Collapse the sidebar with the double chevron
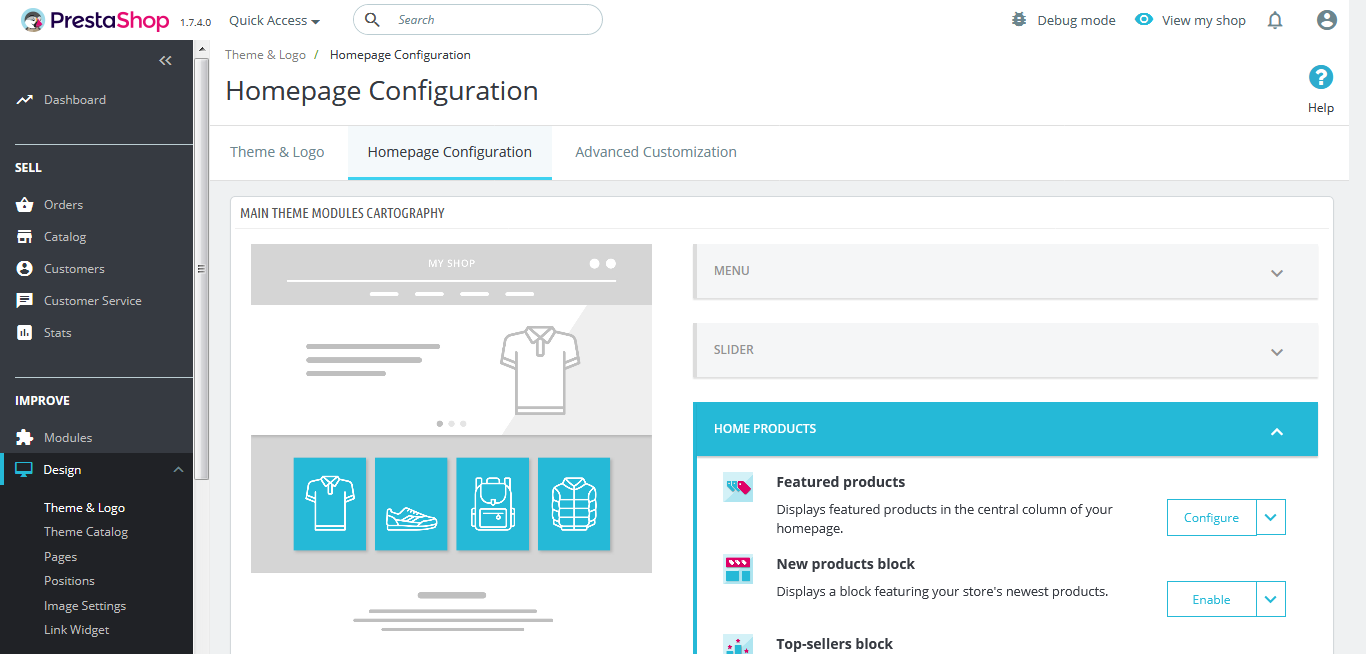Image resolution: width=1366 pixels, height=654 pixels. 166,61
